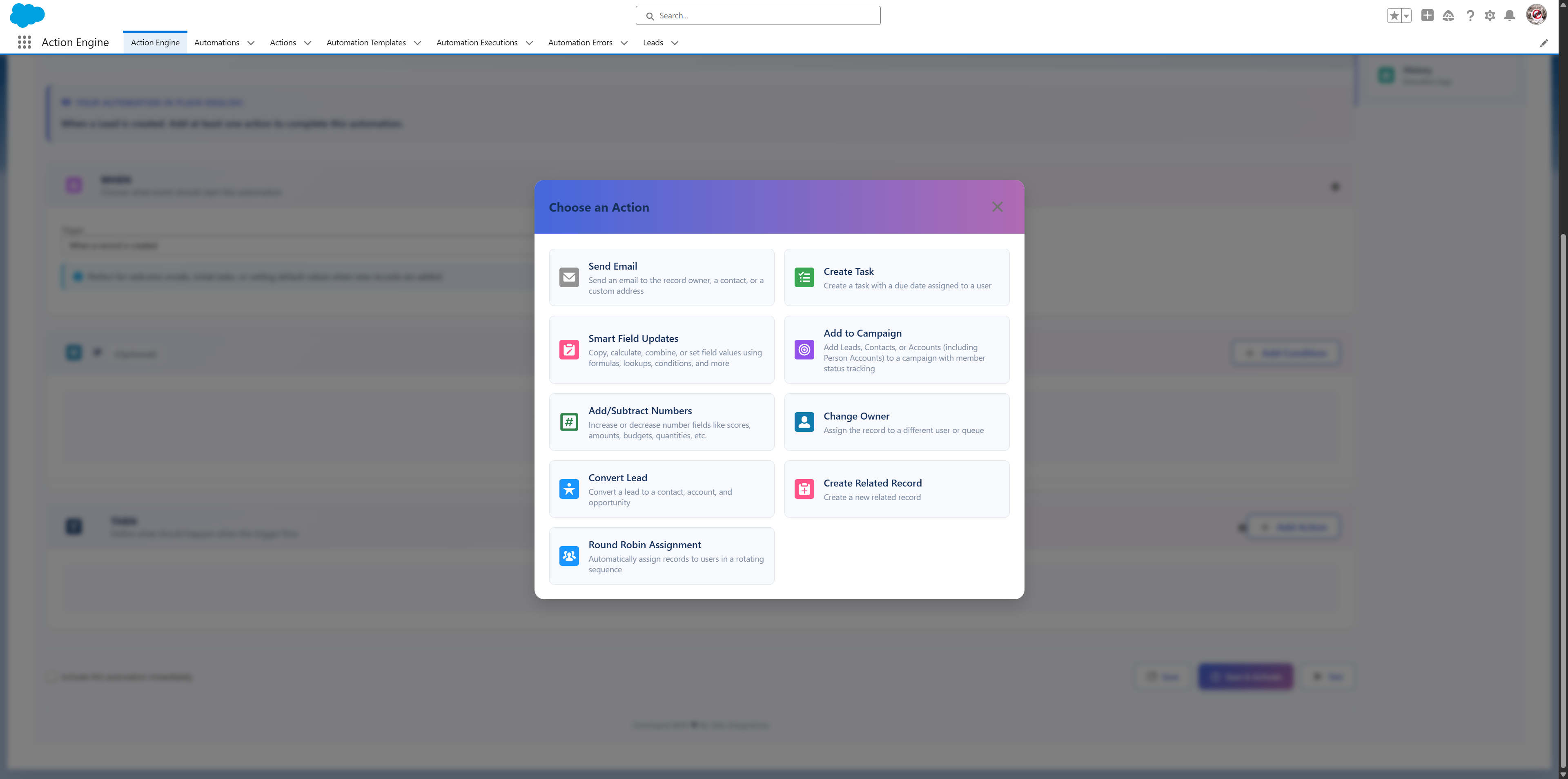Expand the Automations tab dropdown
Image resolution: width=1568 pixels, height=779 pixels.
pyautogui.click(x=250, y=42)
